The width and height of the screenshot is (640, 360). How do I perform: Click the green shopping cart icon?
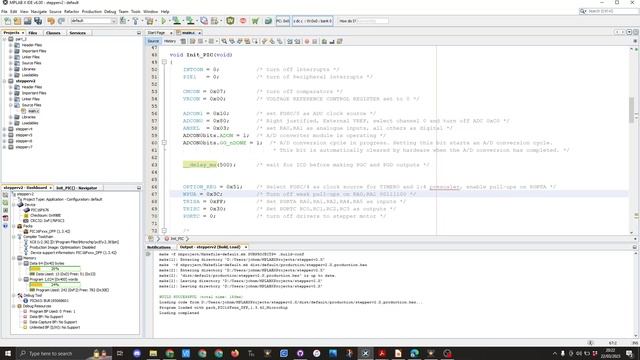255,21
